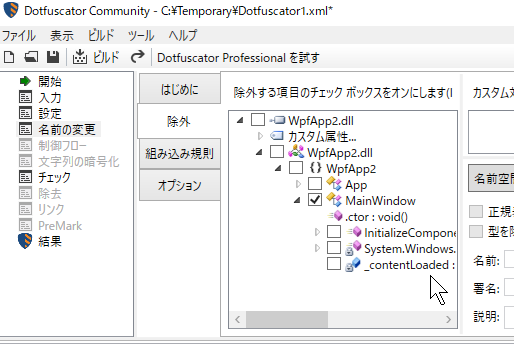514x361 pixels.
Task: Open the ヘルプ menu
Action: (x=182, y=35)
